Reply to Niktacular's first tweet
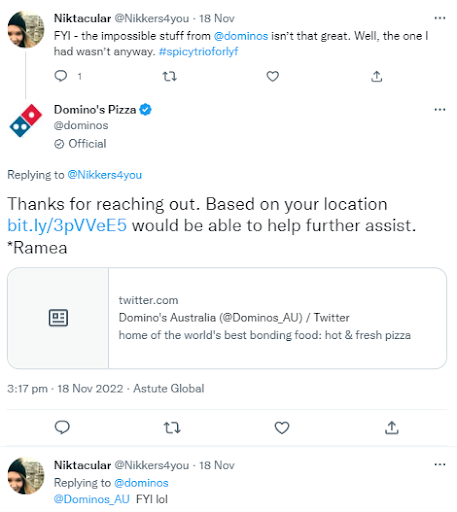The image size is (457, 512). pyautogui.click(x=61, y=76)
